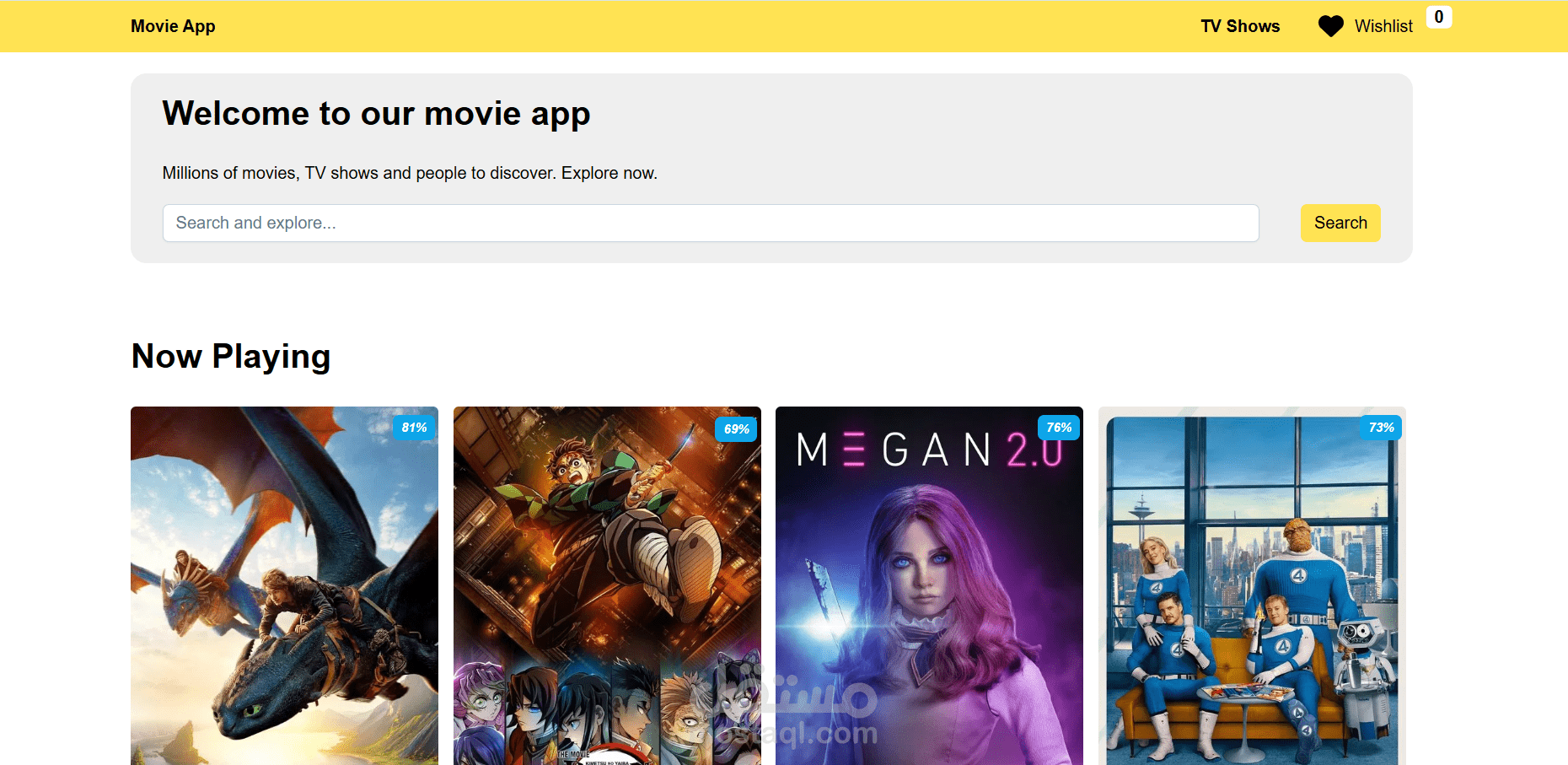Click the black heart wishlist icon
The height and width of the screenshot is (765, 1568).
1331,26
